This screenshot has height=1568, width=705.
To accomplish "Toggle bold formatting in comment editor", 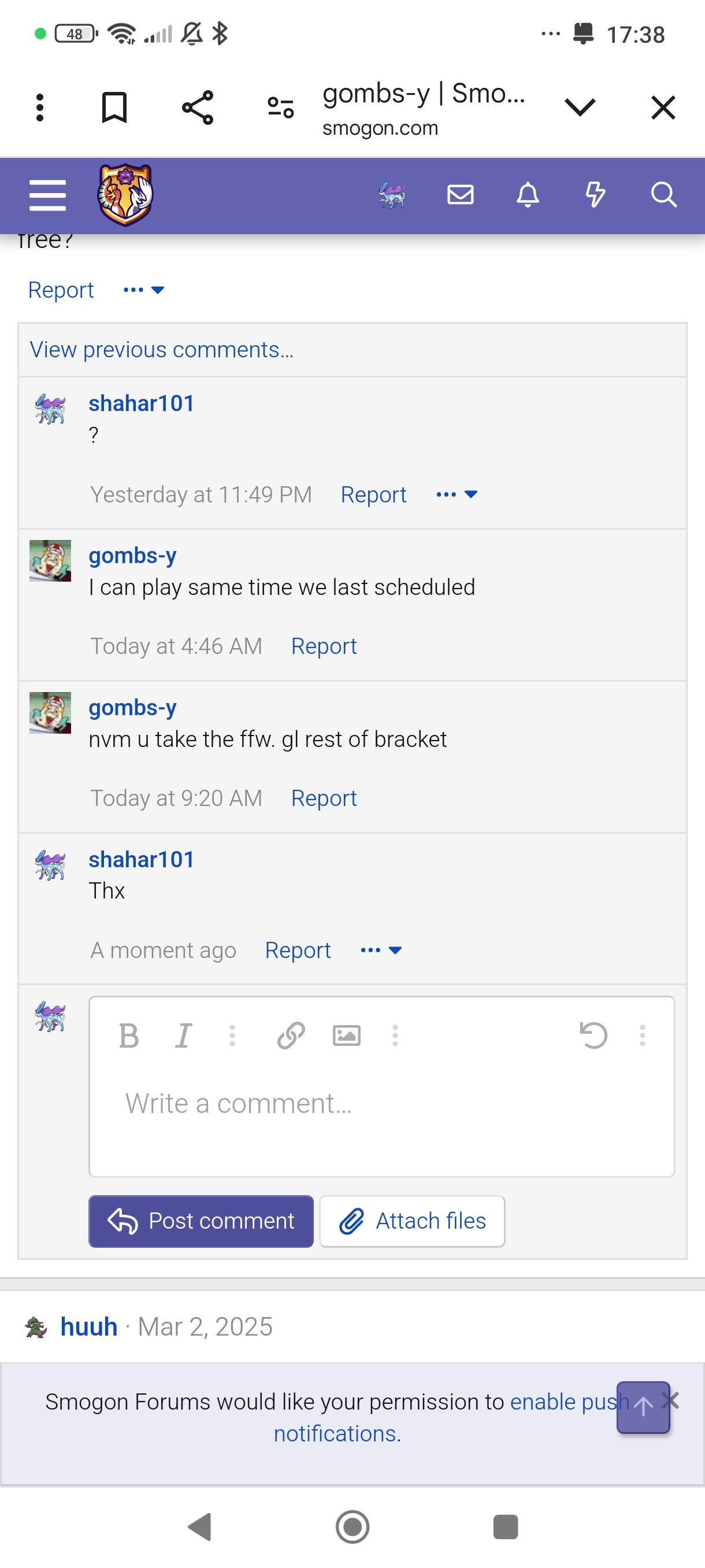I will 129,1035.
